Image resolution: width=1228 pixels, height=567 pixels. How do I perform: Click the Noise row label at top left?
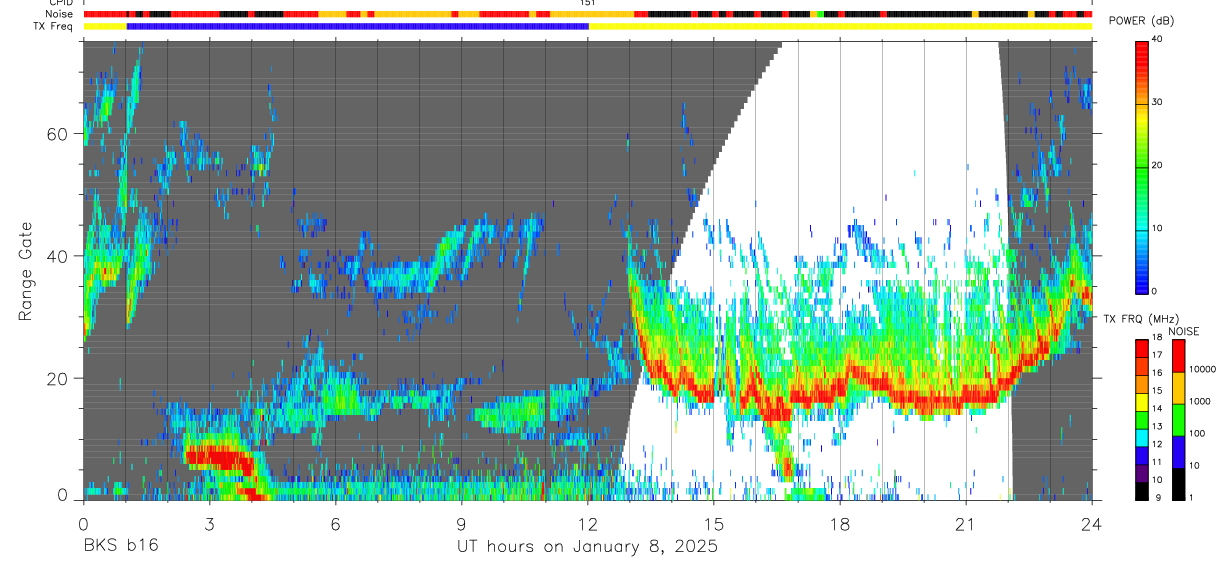[60, 14]
